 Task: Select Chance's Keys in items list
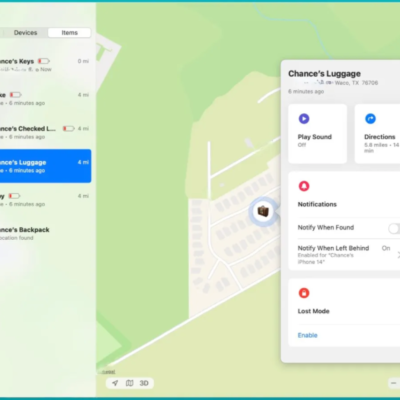pos(45,65)
